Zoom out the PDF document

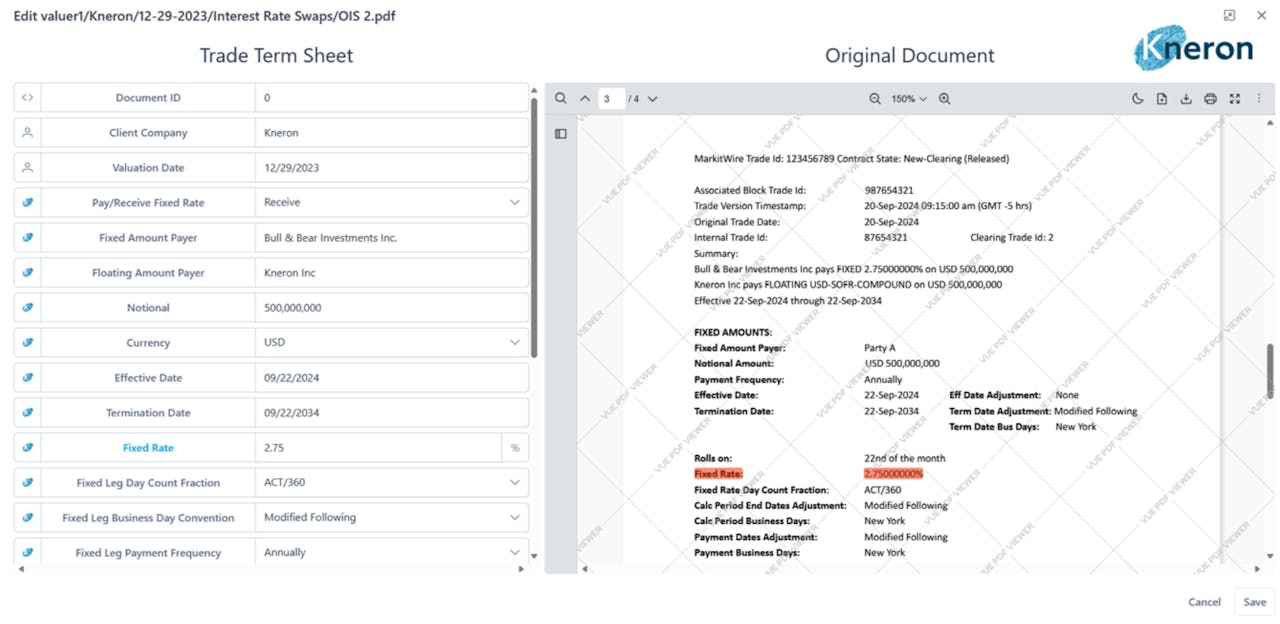pyautogui.click(x=875, y=99)
